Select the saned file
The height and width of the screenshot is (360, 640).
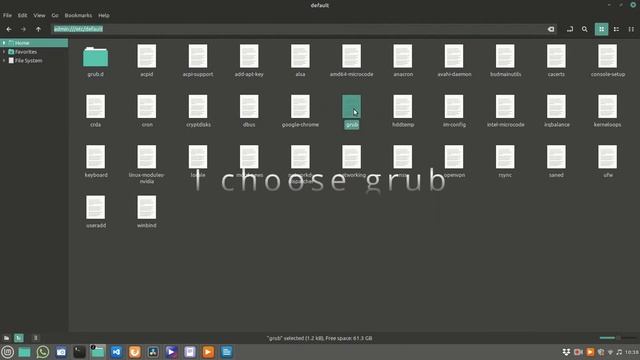556,161
